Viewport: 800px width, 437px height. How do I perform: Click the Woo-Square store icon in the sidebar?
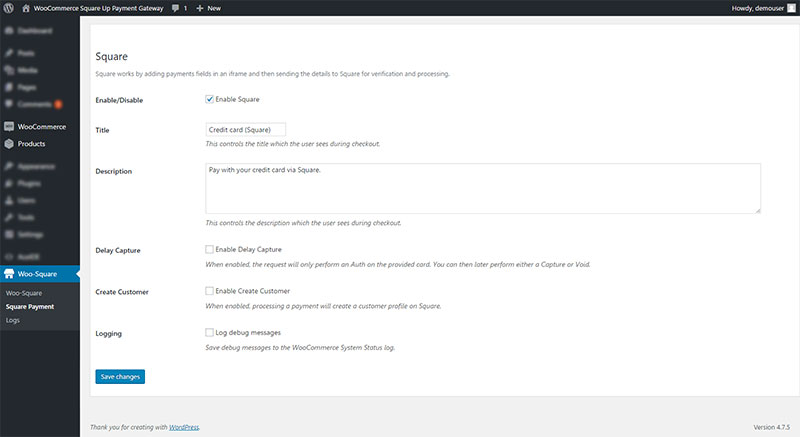tap(9, 274)
